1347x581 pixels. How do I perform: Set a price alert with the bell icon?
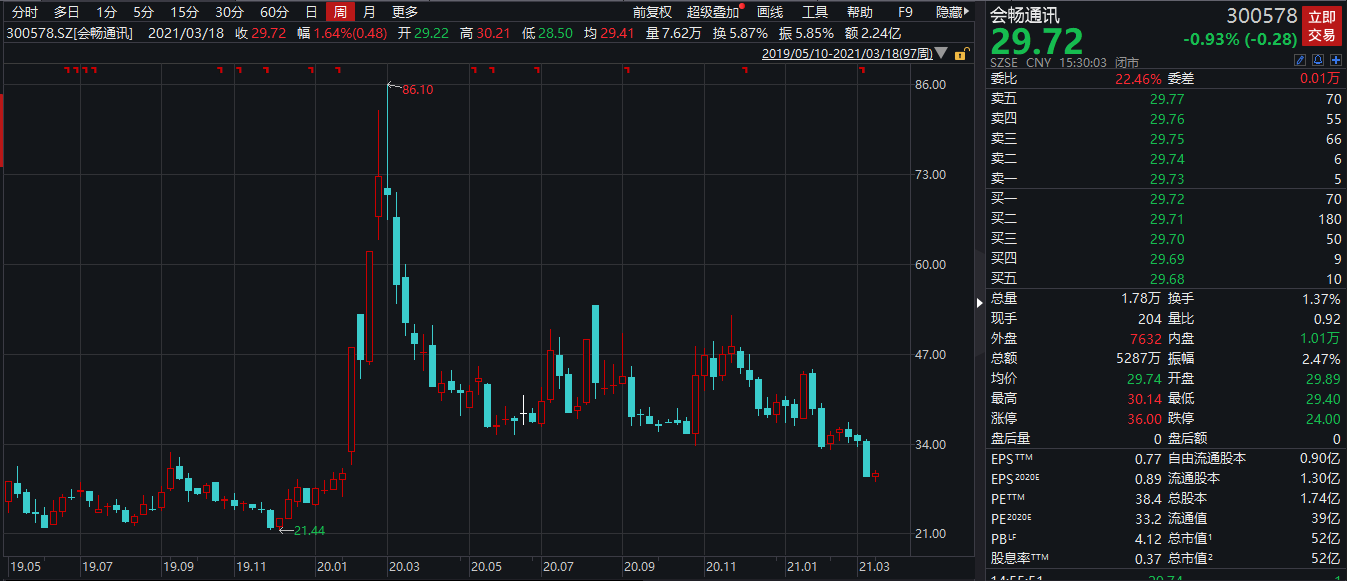1318,61
